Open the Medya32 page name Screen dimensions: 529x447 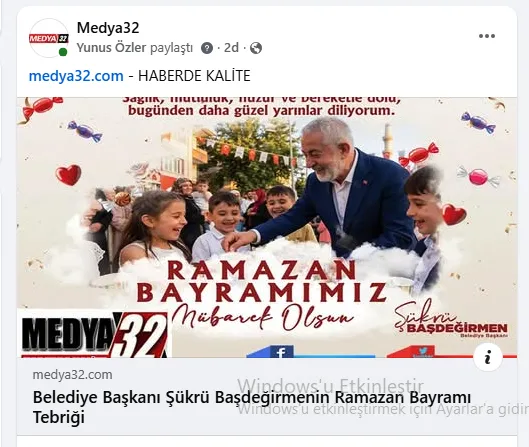click(108, 28)
